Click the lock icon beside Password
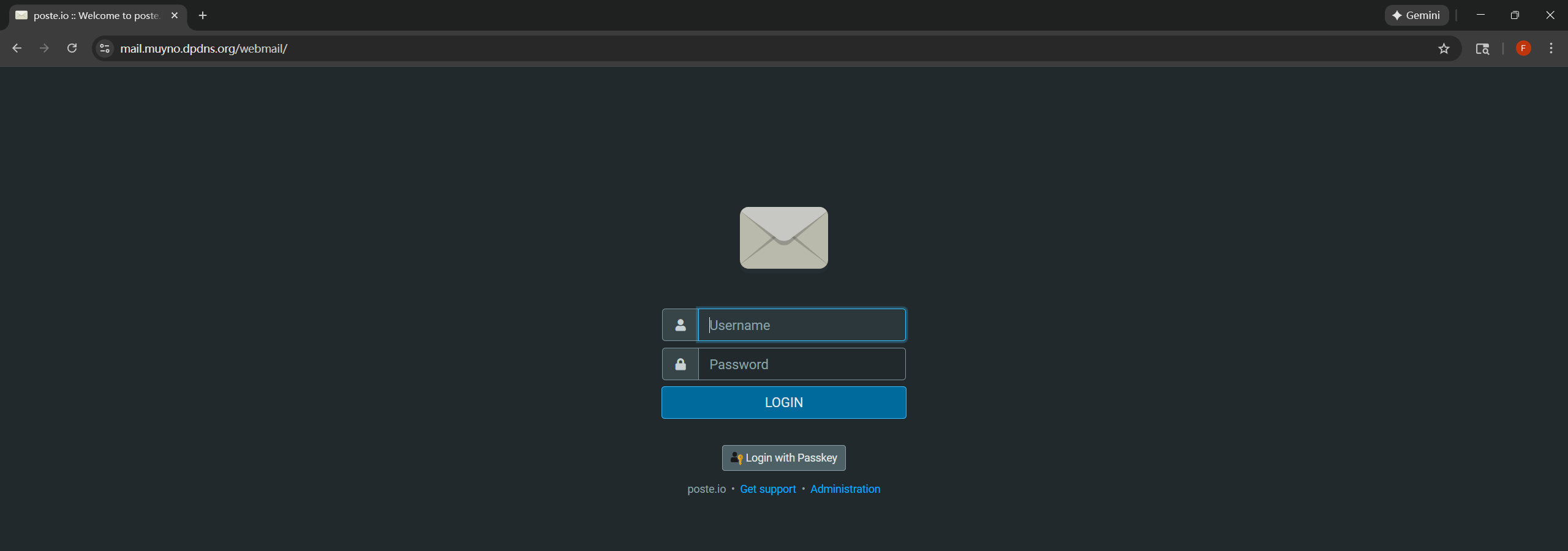The image size is (1568, 551). (x=680, y=364)
